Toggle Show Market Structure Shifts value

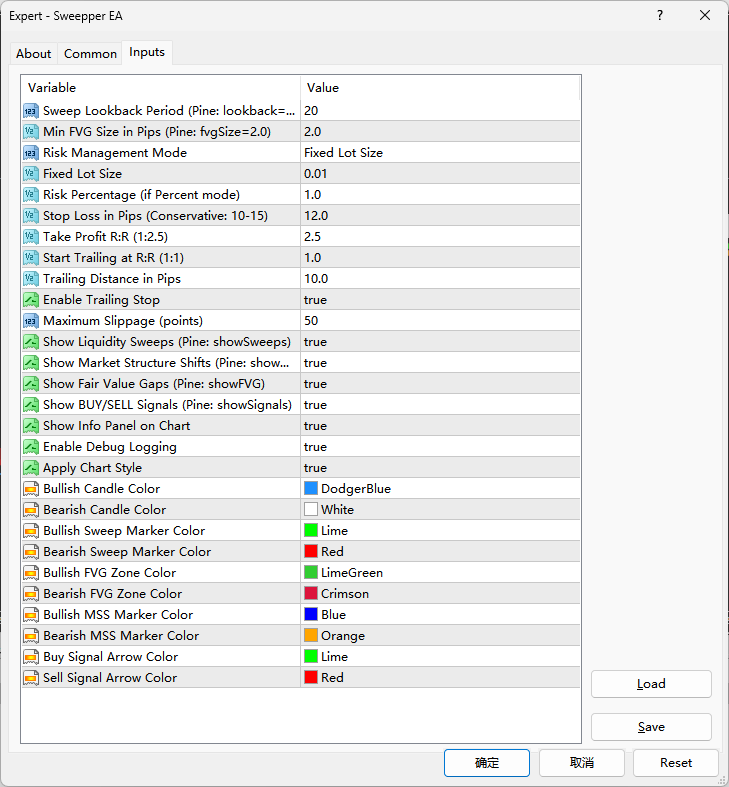point(440,363)
